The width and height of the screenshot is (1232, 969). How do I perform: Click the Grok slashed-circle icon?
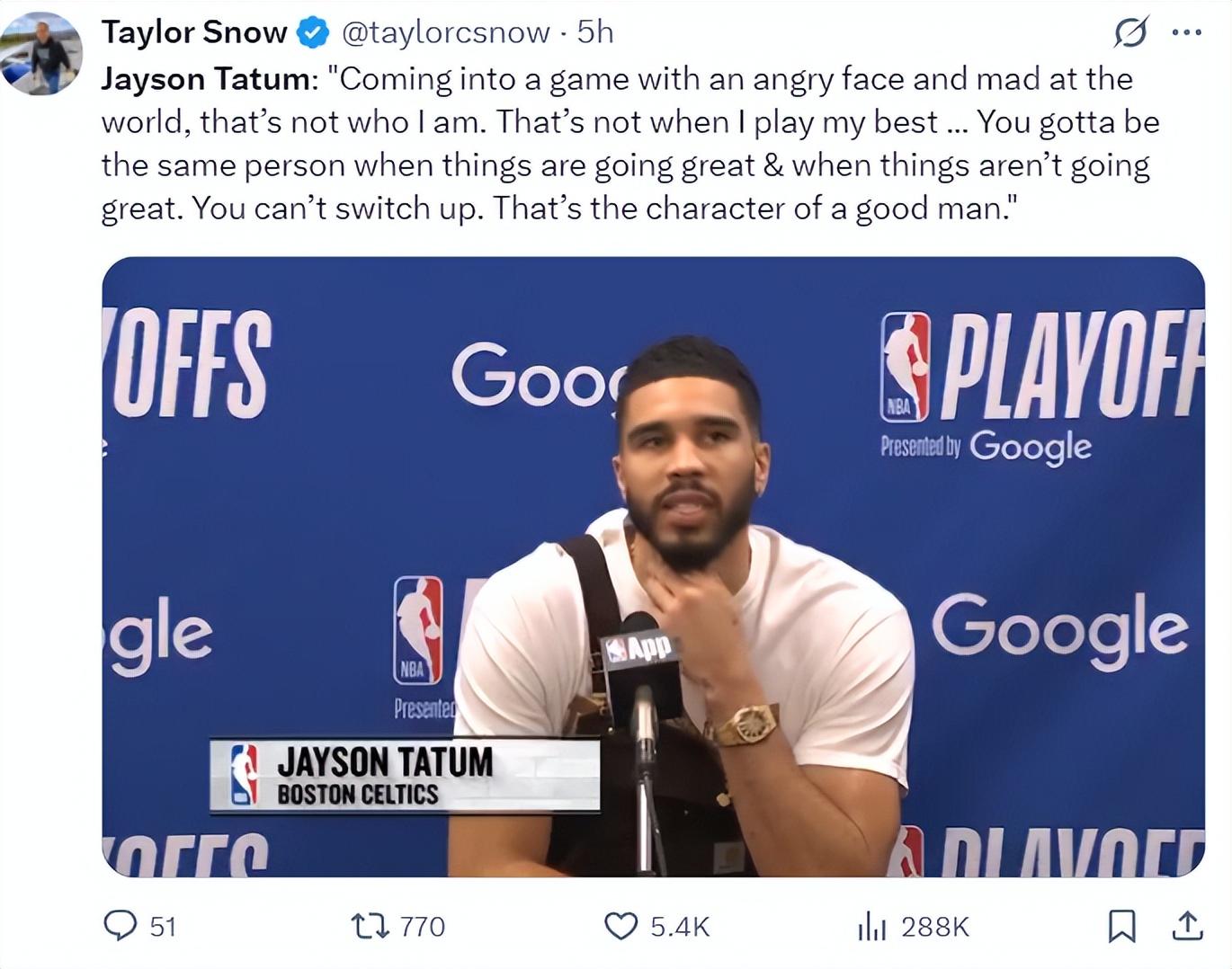[x=1129, y=33]
